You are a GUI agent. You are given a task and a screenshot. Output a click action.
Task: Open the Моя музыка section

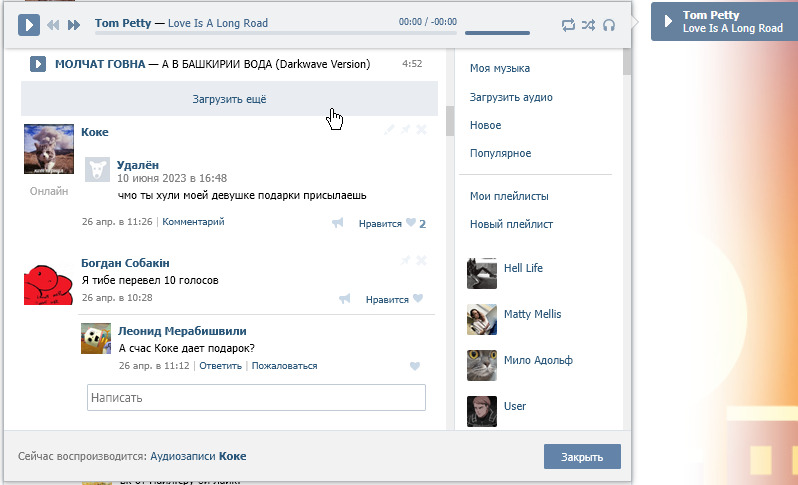click(500, 68)
